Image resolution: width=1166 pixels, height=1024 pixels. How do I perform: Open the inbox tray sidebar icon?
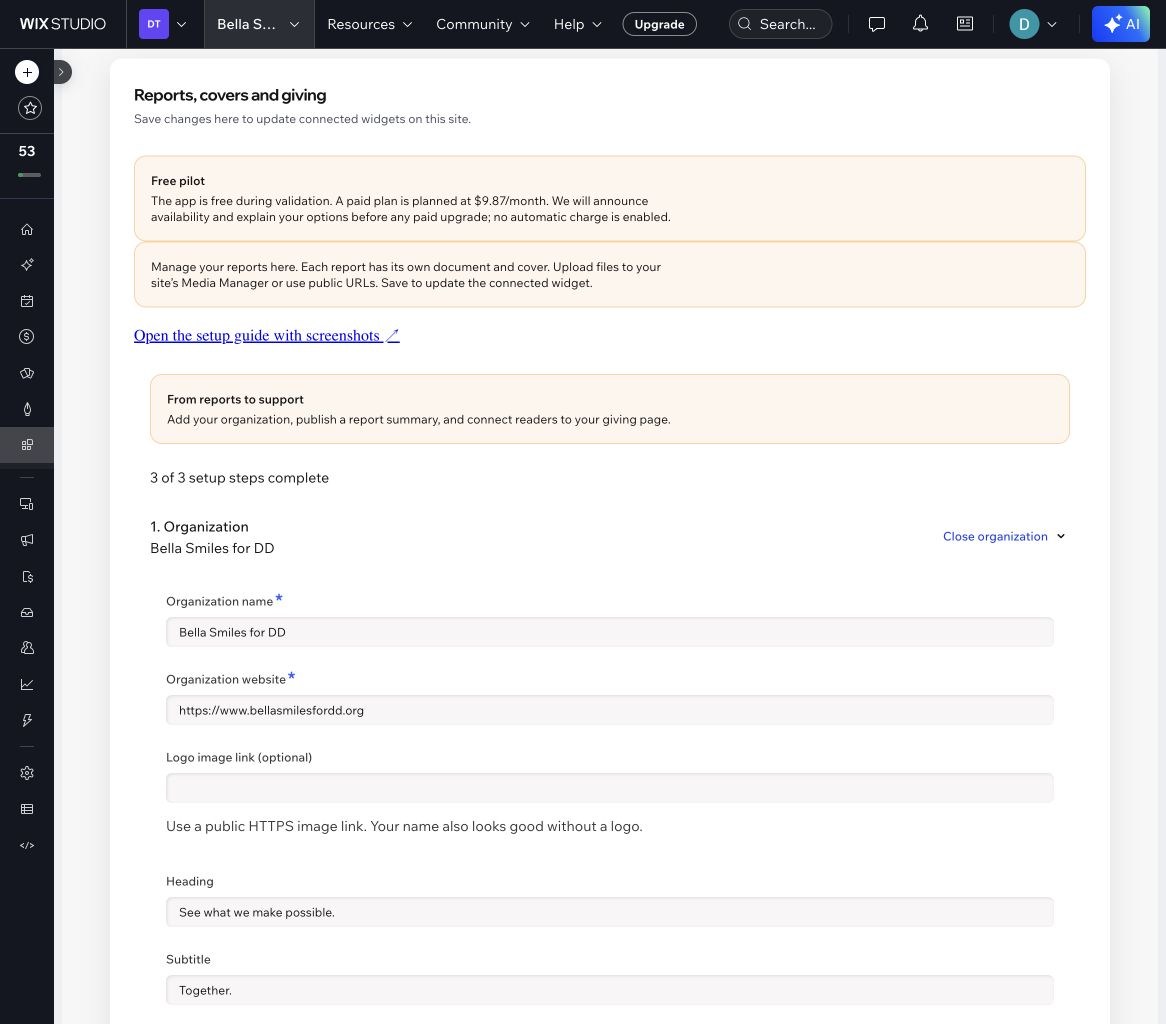[x=27, y=612]
